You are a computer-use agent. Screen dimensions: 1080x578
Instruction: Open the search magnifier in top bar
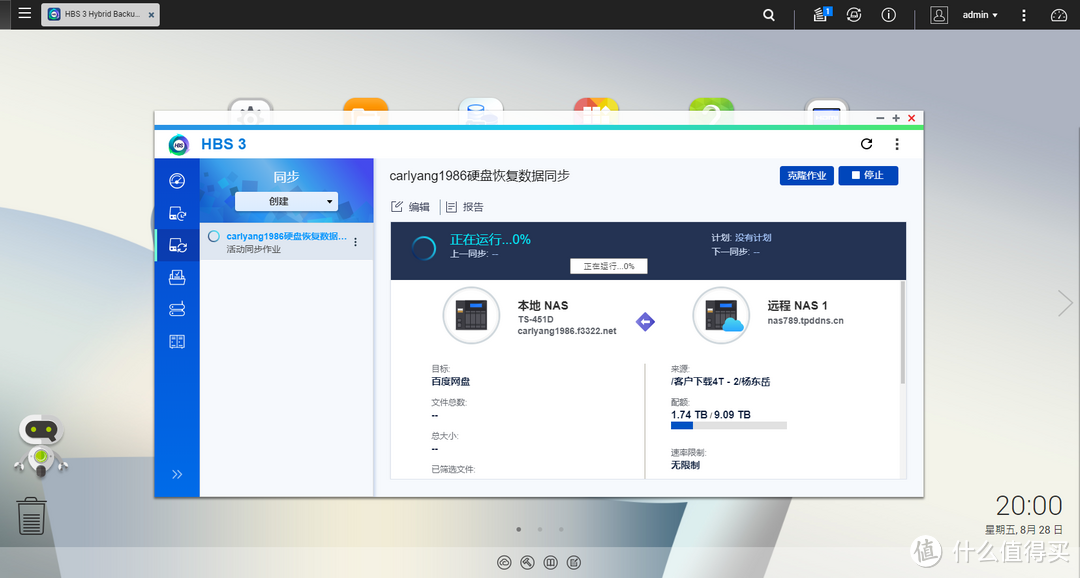pyautogui.click(x=769, y=14)
